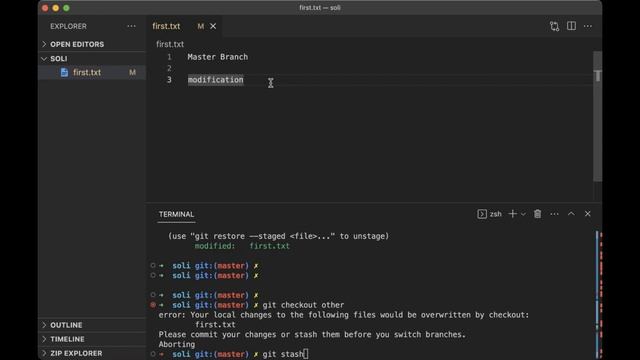
Task: Click the editor vertical scrollbar
Action: coord(598,116)
